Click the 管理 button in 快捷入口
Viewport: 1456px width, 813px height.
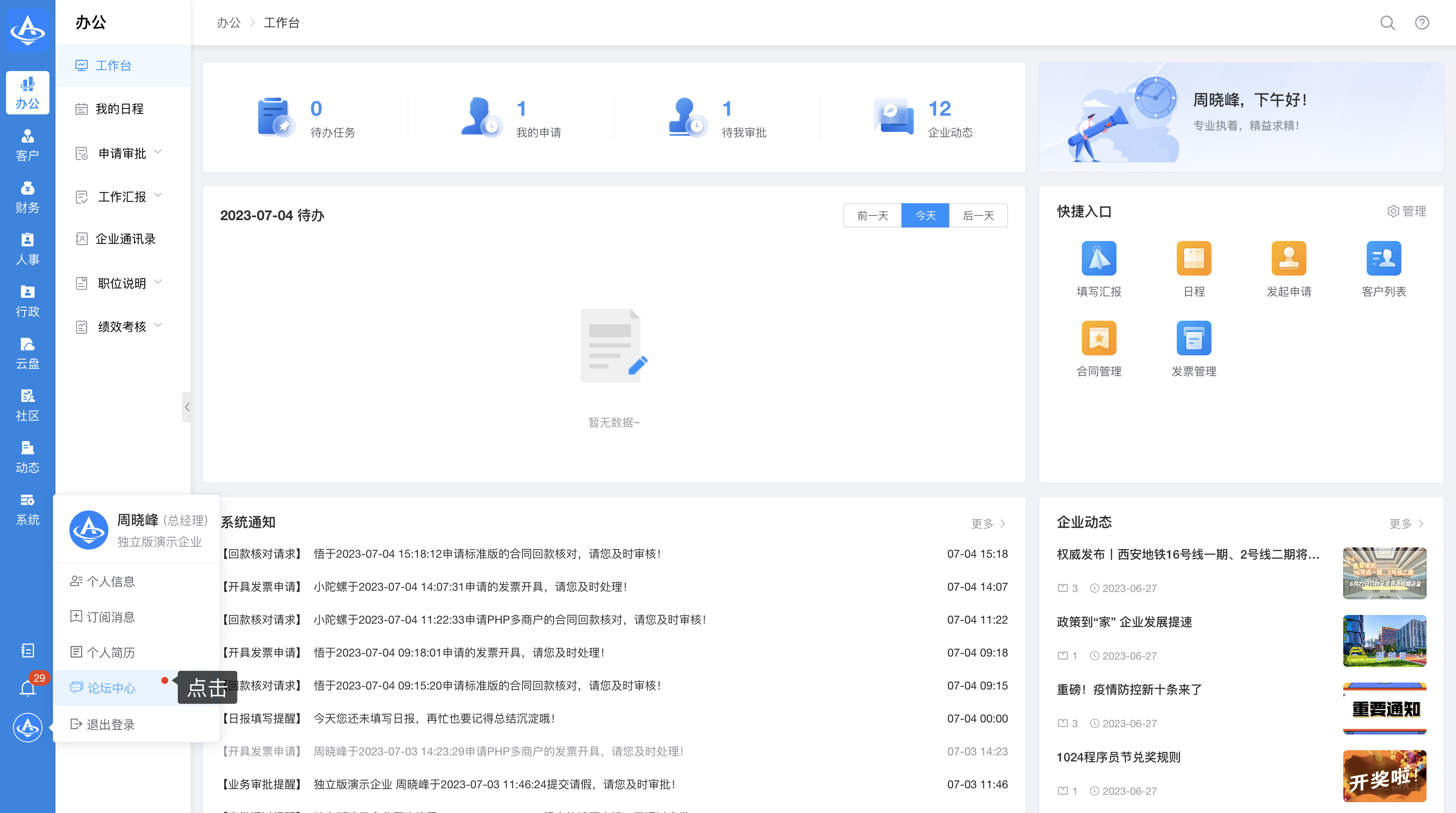tap(1406, 211)
